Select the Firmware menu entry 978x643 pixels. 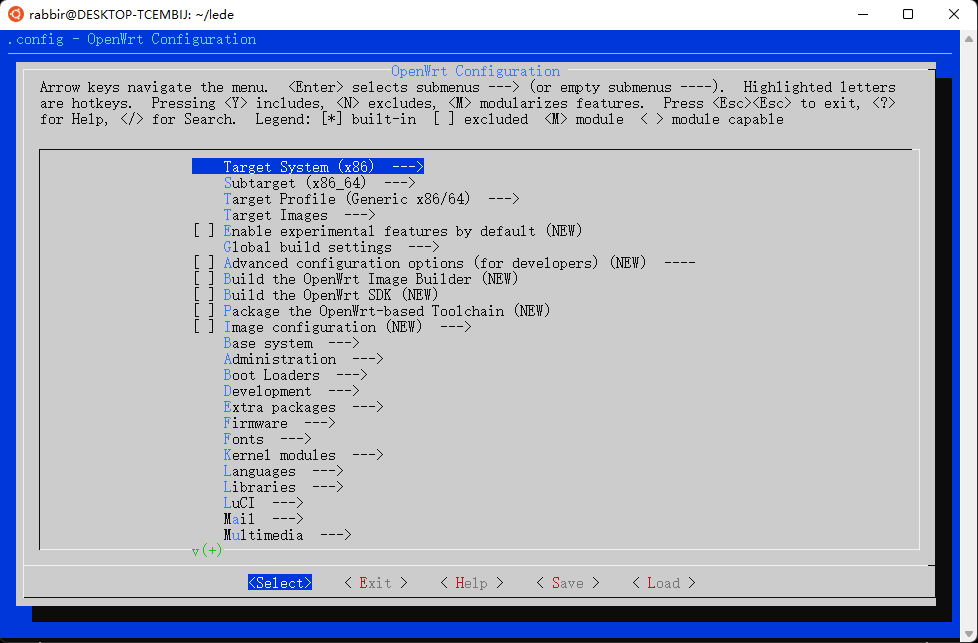[279, 423]
